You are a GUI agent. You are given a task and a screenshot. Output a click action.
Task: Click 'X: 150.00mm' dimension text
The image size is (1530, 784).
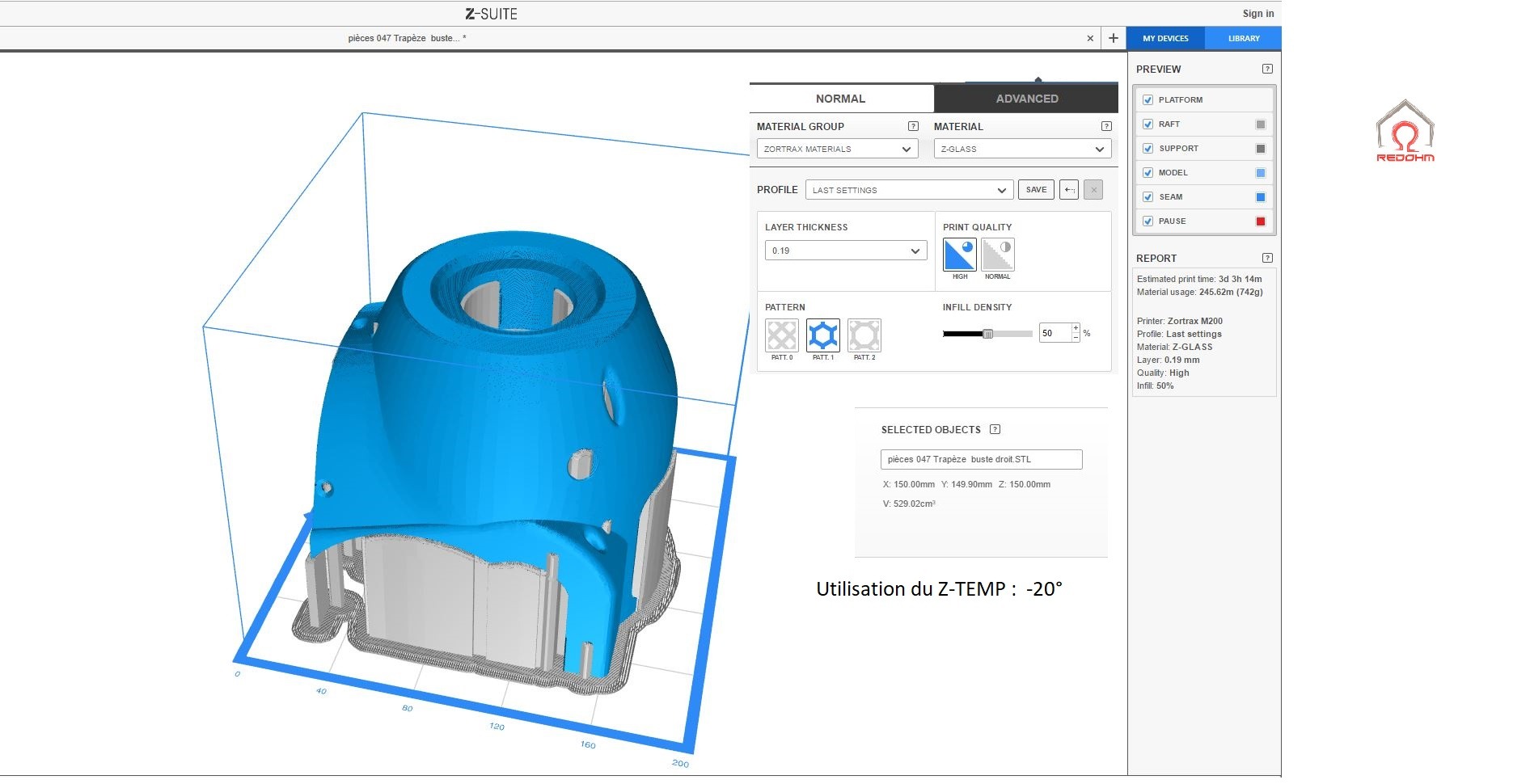[x=909, y=484]
